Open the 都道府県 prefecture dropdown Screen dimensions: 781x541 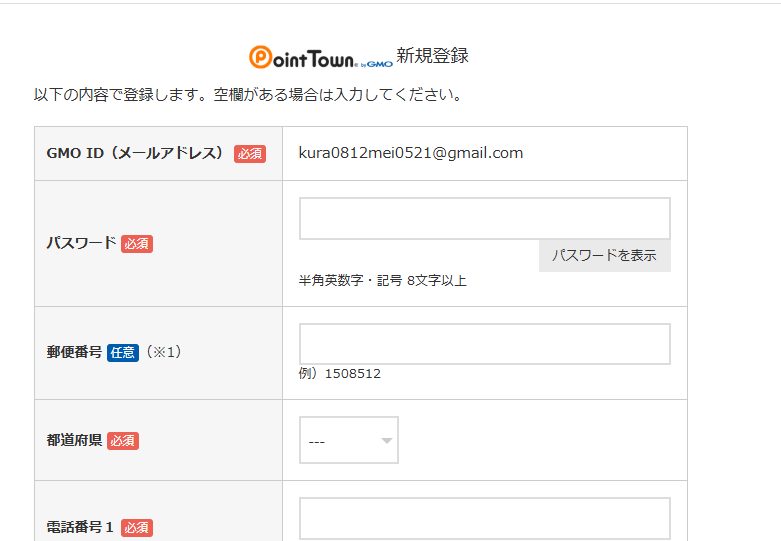pyautogui.click(x=349, y=440)
